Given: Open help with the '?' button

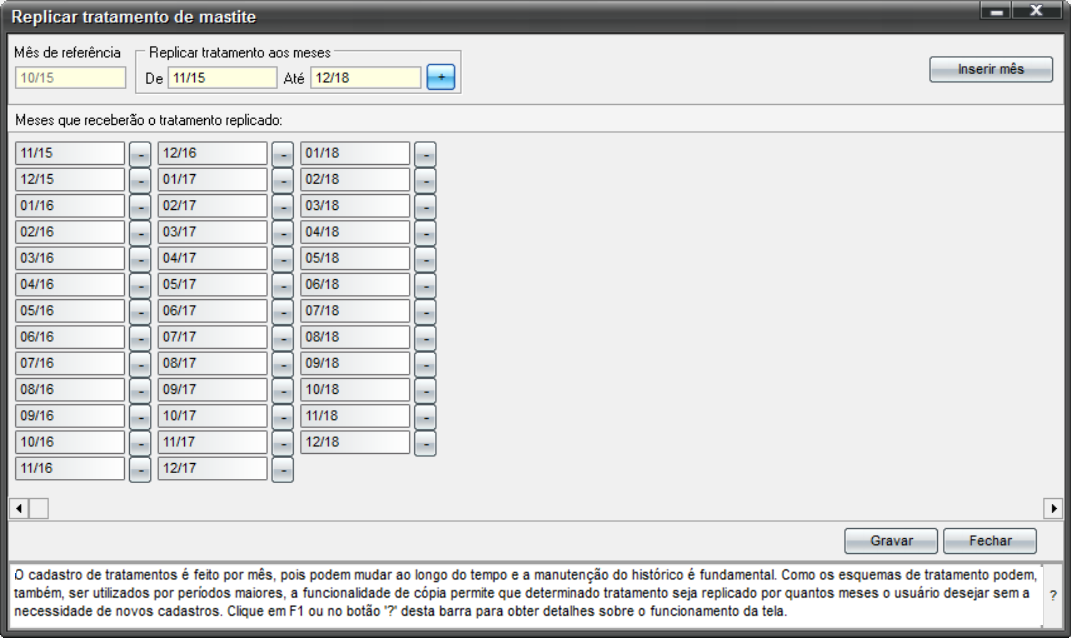Looking at the screenshot, I should [1053, 596].
